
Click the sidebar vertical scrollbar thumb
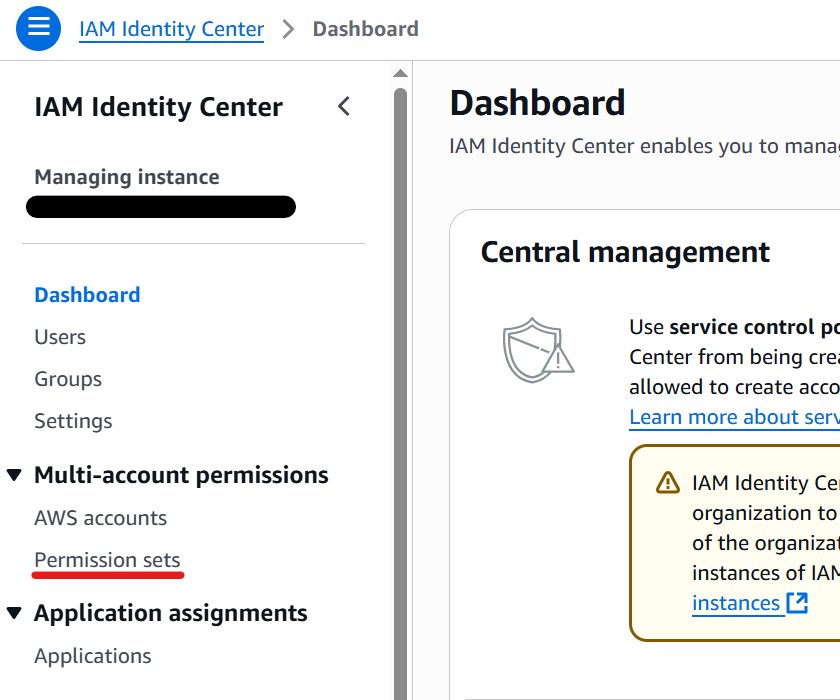pos(400,394)
